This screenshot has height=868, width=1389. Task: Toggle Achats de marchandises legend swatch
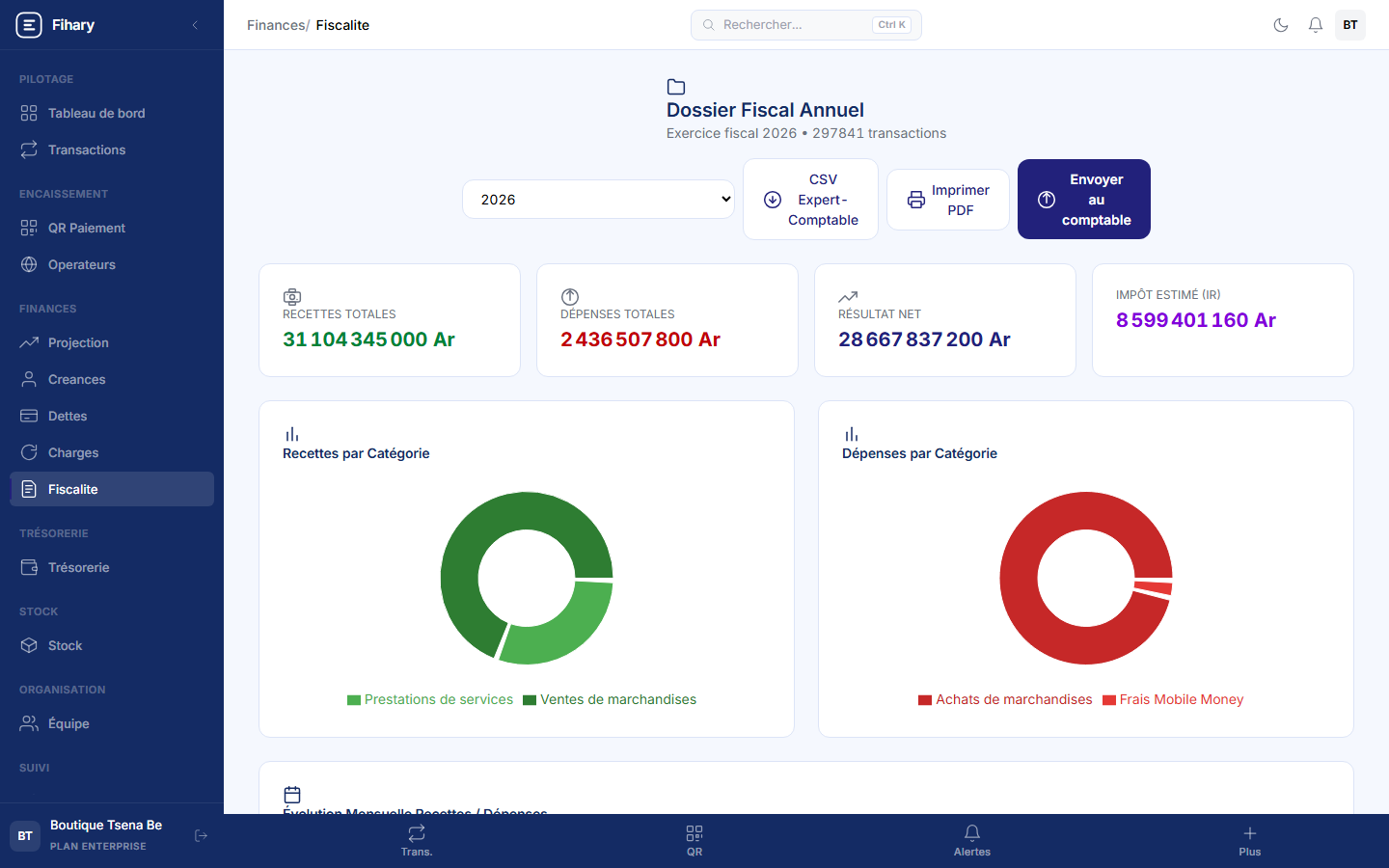tap(925, 700)
